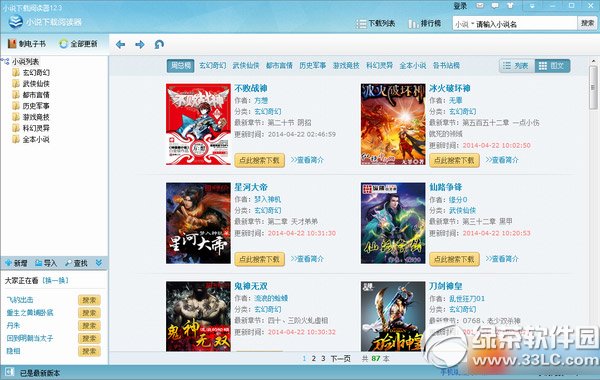Click 搜索 button next to 飞豹出击

[89, 300]
